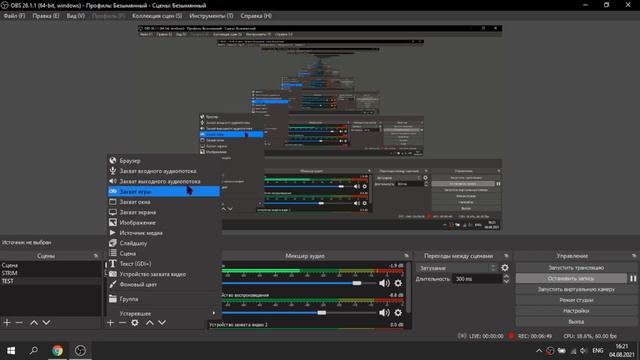Open Chrome from the taskbar

tap(58, 351)
